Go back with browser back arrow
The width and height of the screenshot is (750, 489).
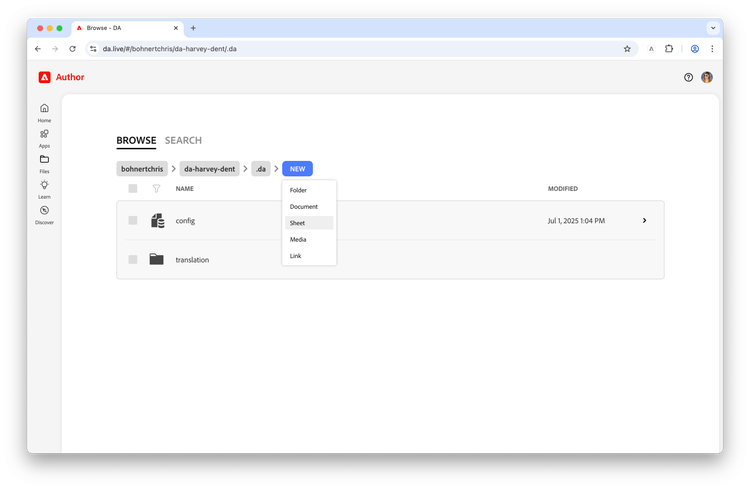38,49
